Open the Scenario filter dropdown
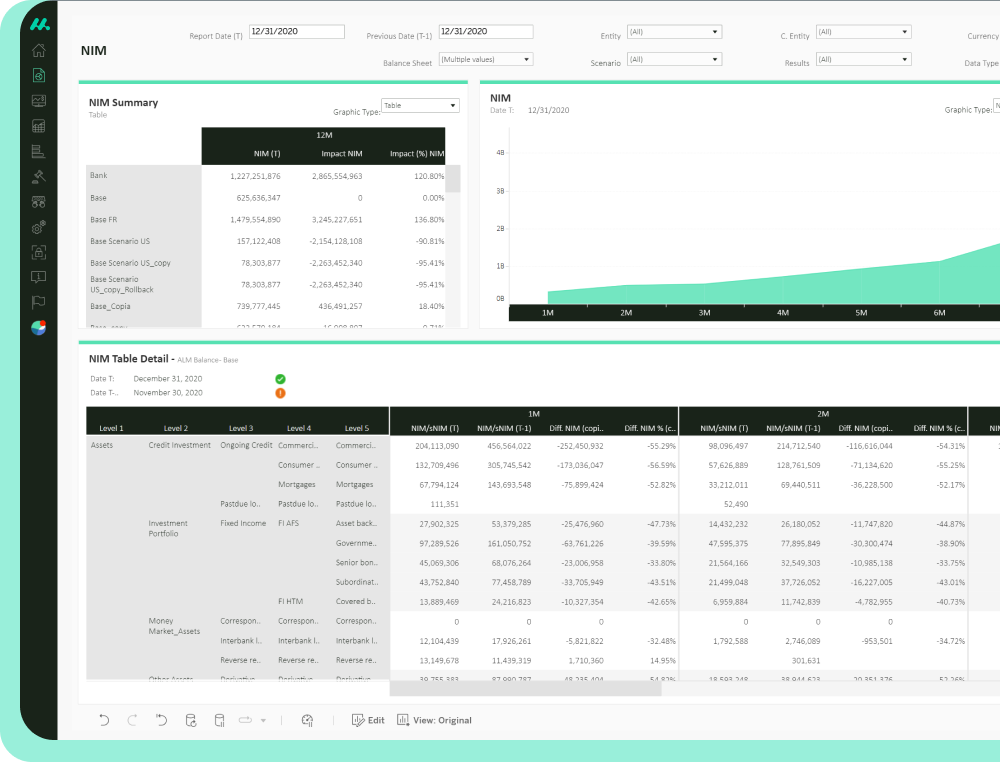The width and height of the screenshot is (1000, 762). (x=674, y=59)
